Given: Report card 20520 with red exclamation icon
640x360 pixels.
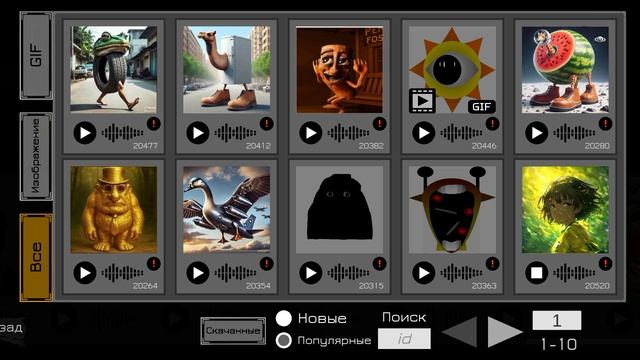Looking at the screenshot, I should [605, 264].
